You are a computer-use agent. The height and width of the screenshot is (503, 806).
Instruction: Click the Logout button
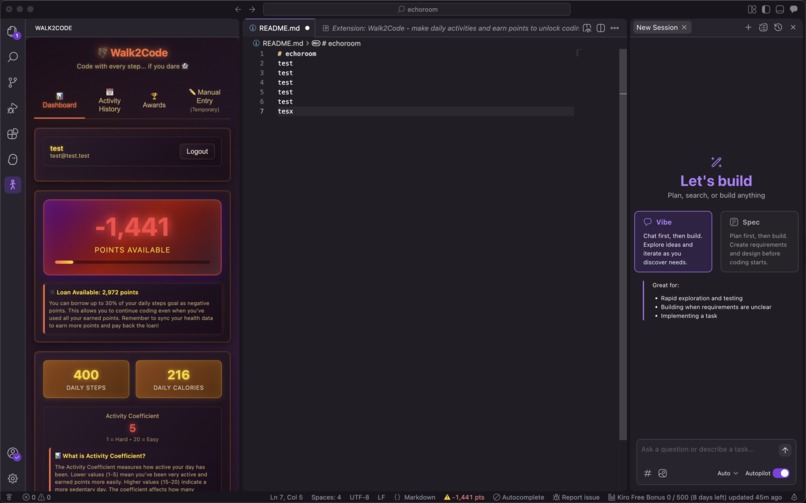tap(197, 151)
